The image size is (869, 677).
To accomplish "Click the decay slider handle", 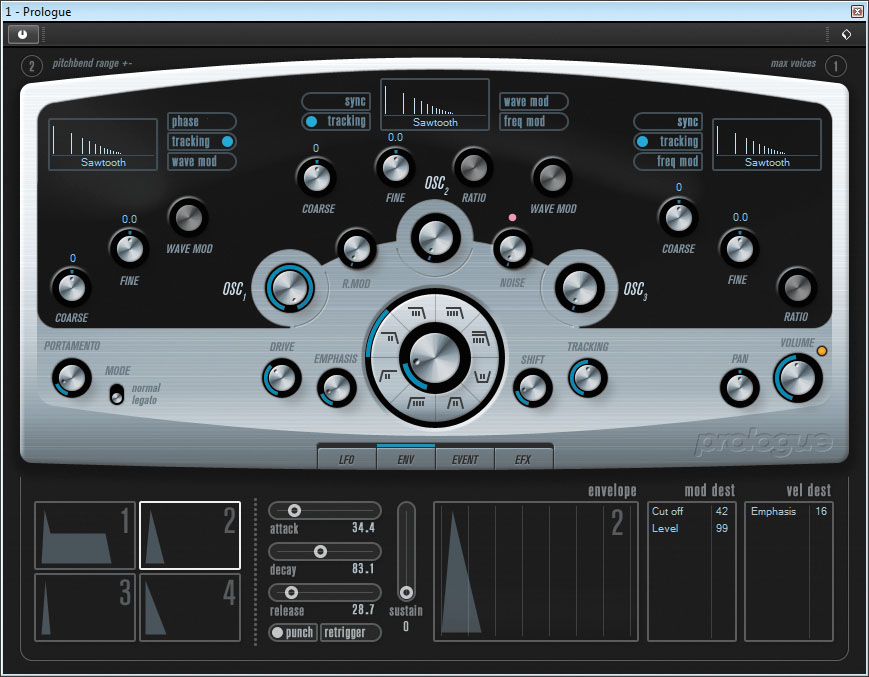I will click(x=320, y=551).
